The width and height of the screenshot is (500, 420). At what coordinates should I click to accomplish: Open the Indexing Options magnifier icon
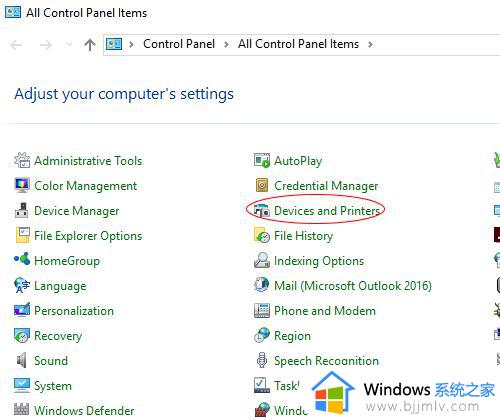pyautogui.click(x=262, y=260)
